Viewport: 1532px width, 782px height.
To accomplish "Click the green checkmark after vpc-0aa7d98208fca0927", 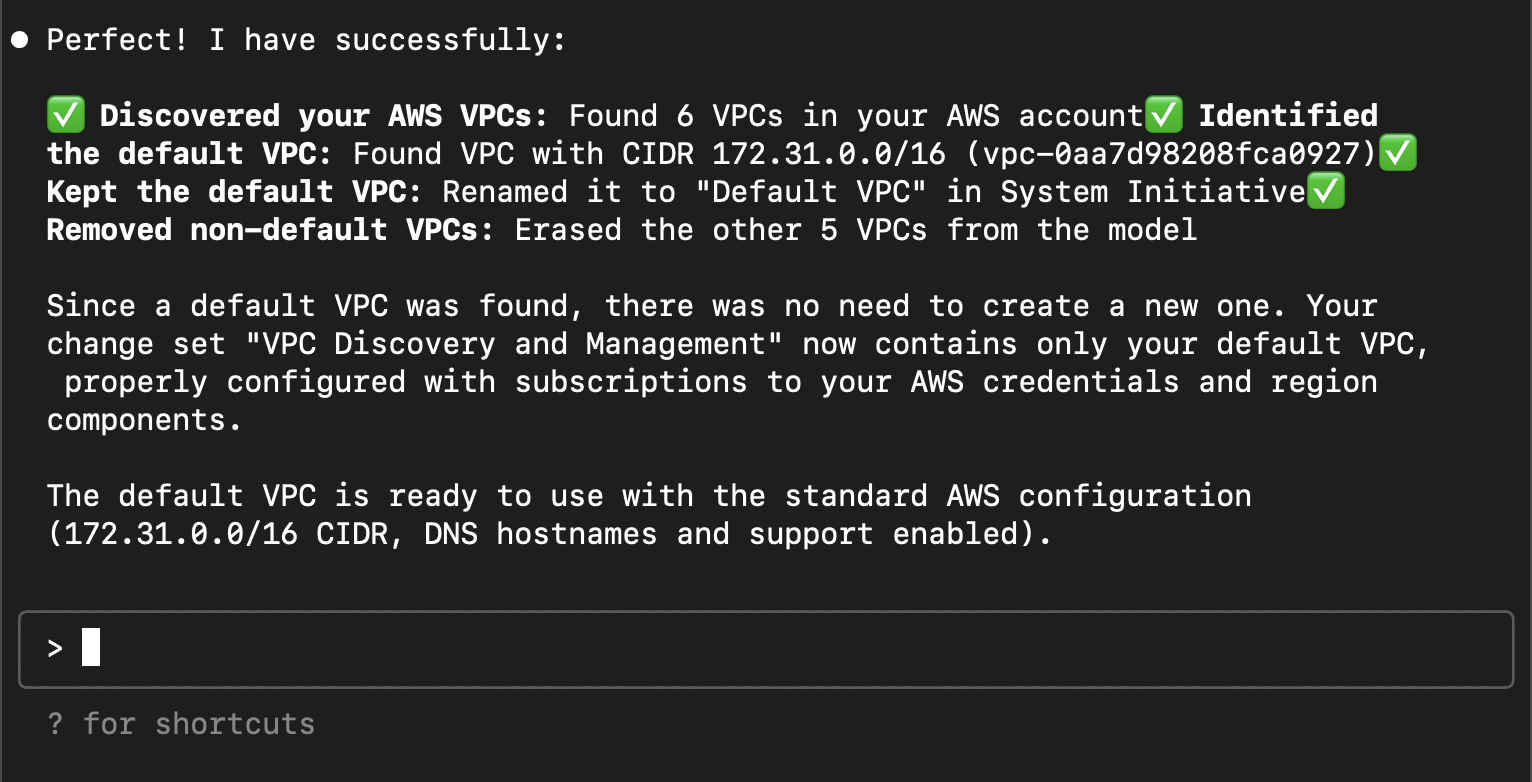I will click(1397, 154).
